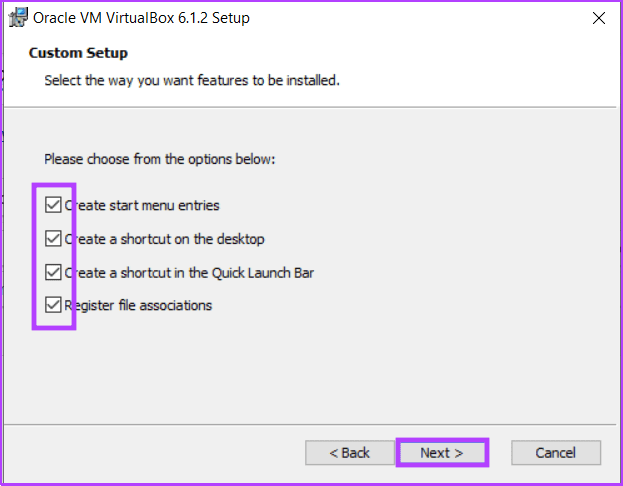Click the 'Register file associations' label text

pyautogui.click(x=138, y=306)
